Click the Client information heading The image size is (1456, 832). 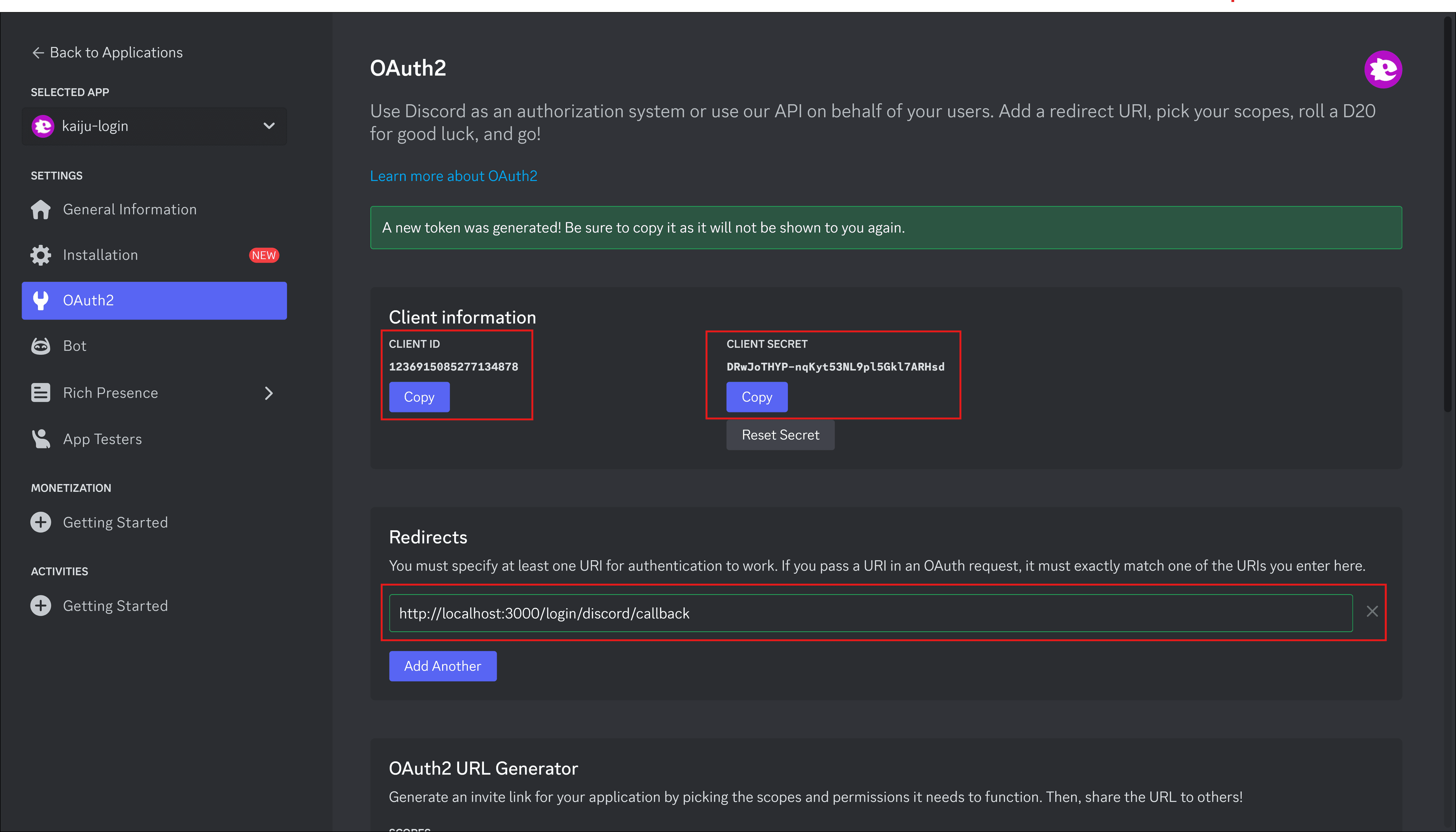pos(462,317)
